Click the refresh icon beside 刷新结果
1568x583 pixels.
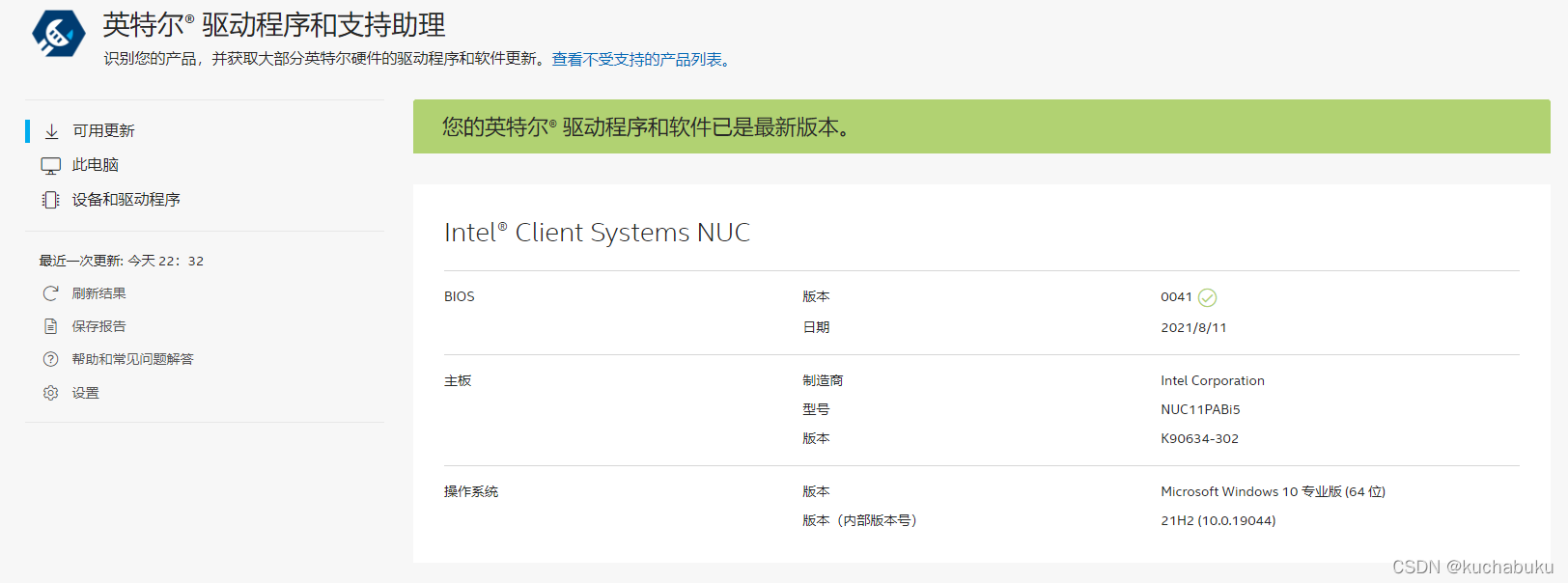click(x=51, y=293)
